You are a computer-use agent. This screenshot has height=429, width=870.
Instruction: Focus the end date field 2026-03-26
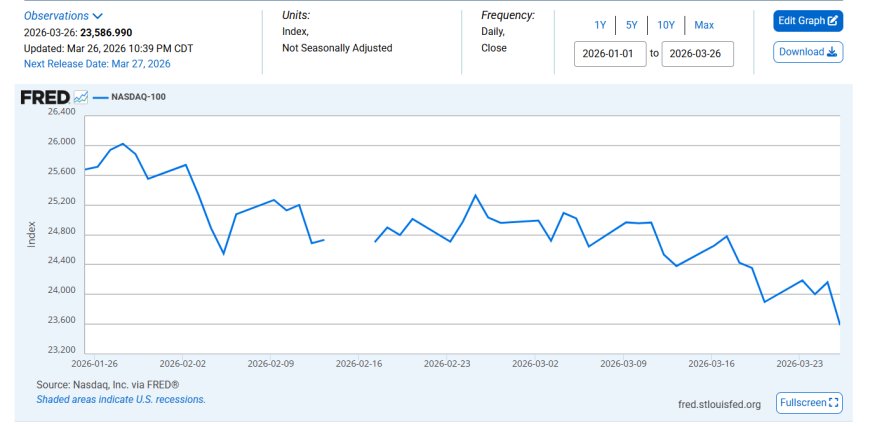tap(697, 54)
